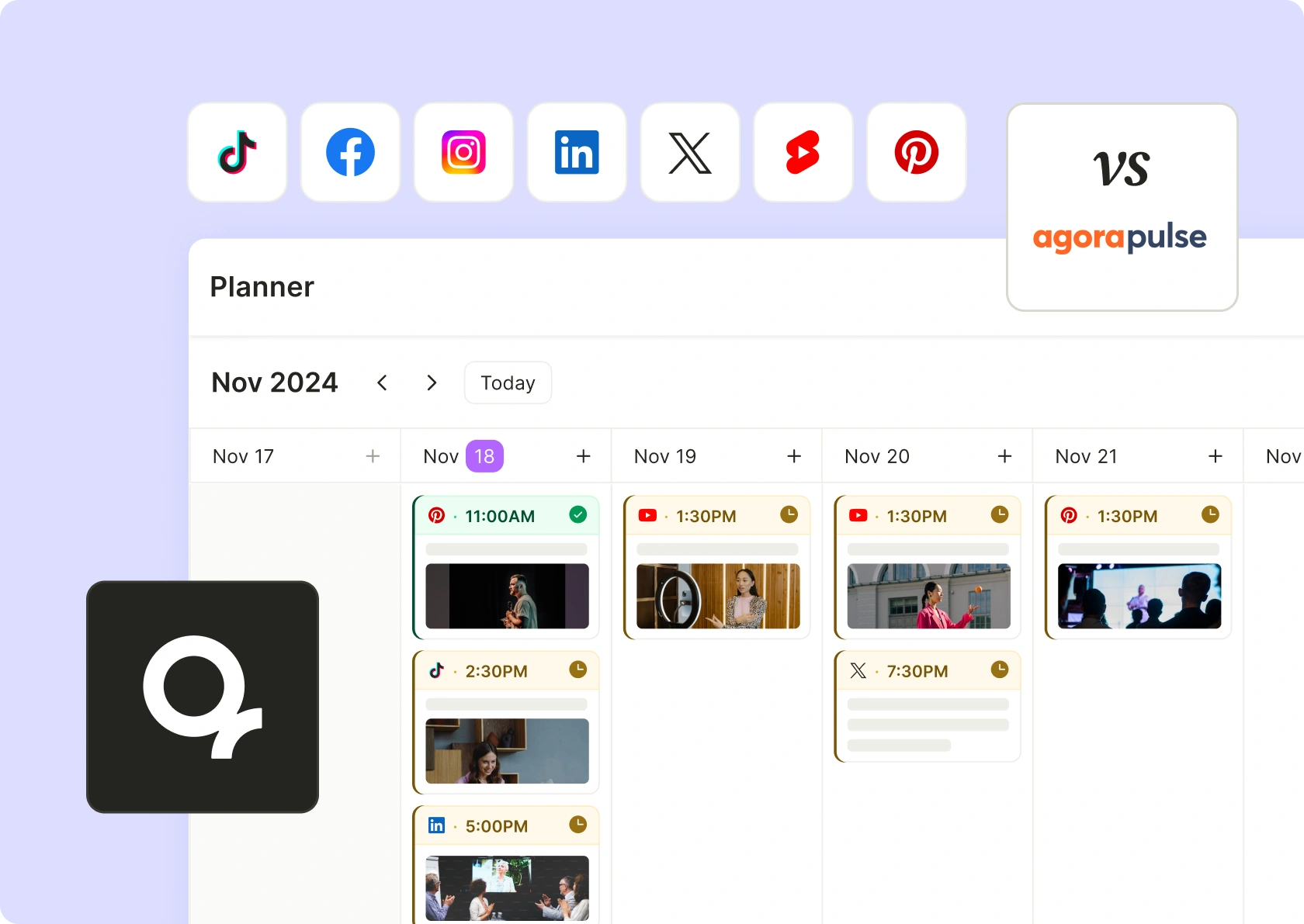
Task: Click the TikTok icon on 2:30PM post
Action: pyautogui.click(x=437, y=670)
